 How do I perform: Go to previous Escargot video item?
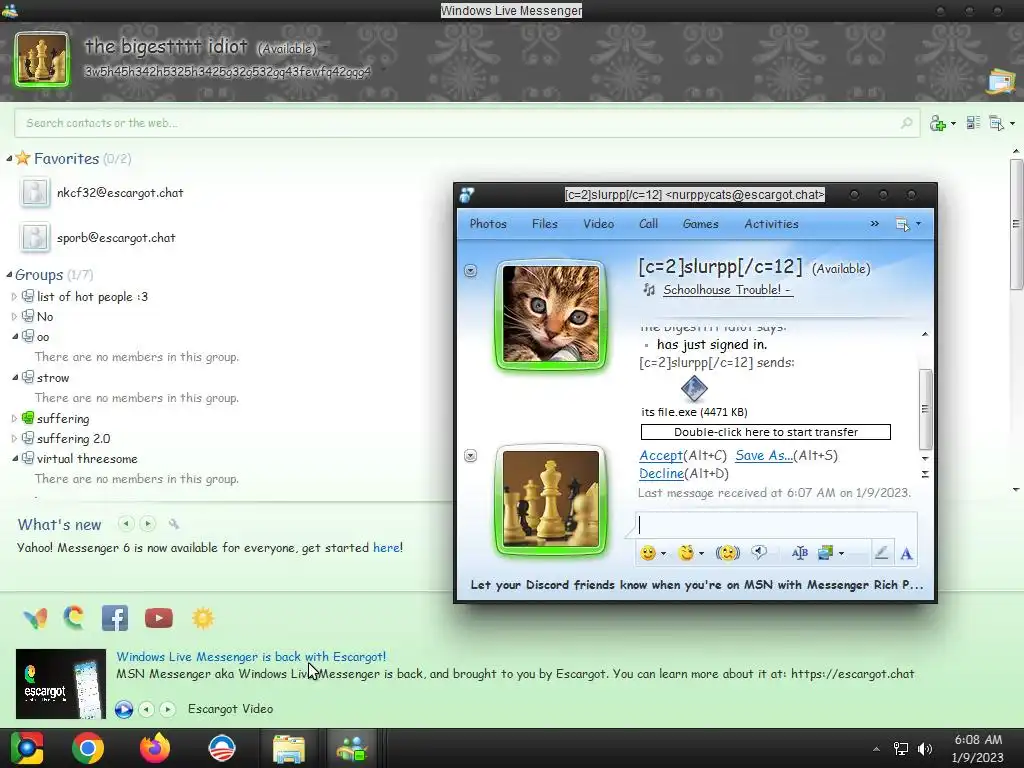(x=147, y=709)
